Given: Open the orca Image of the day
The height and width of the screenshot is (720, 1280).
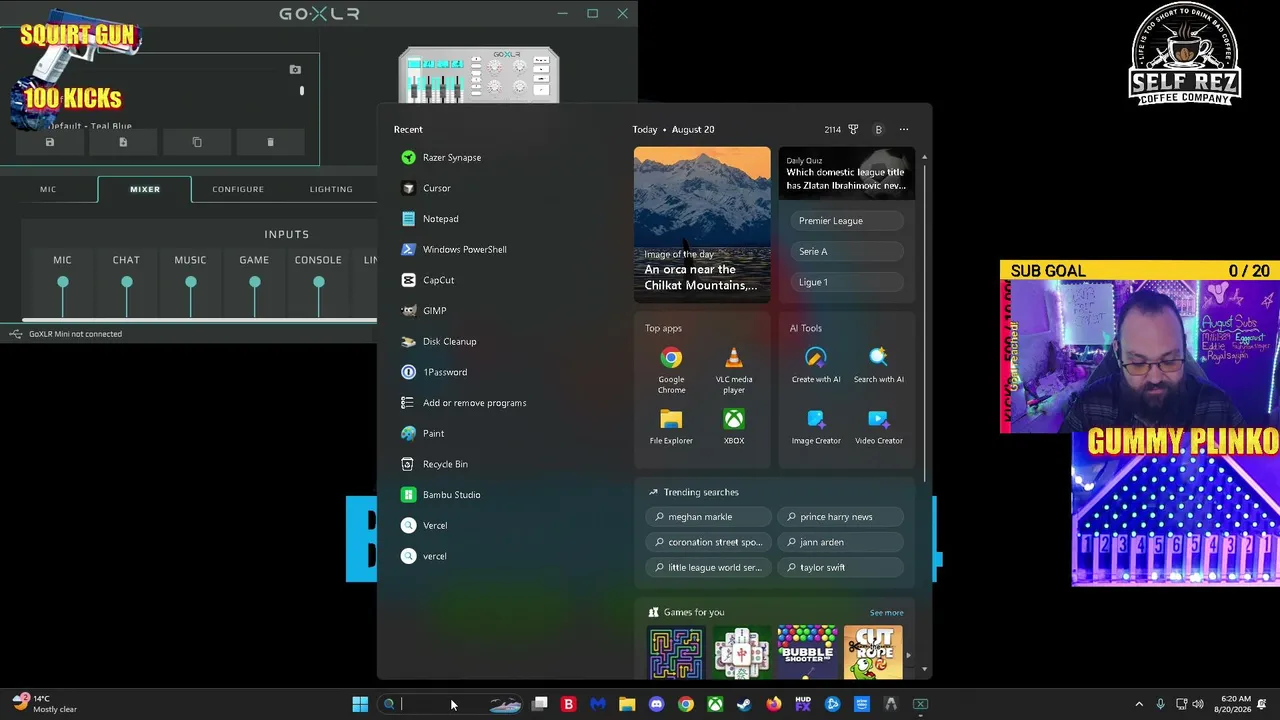Looking at the screenshot, I should coord(702,224).
